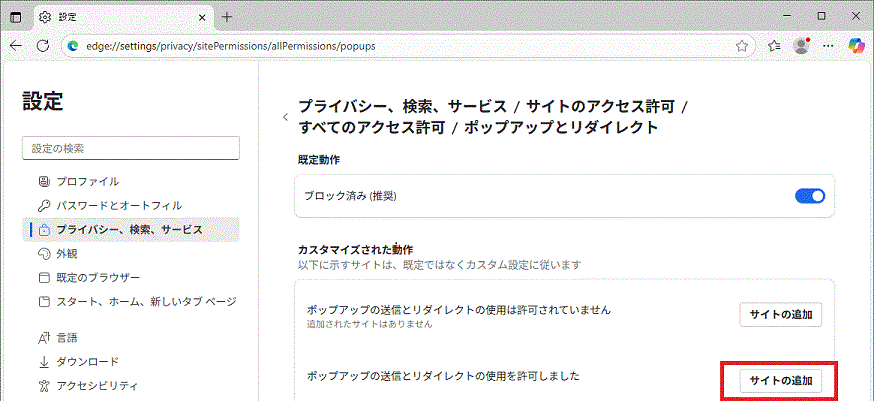Open 外観 in the settings sidebar

[x=69, y=253]
